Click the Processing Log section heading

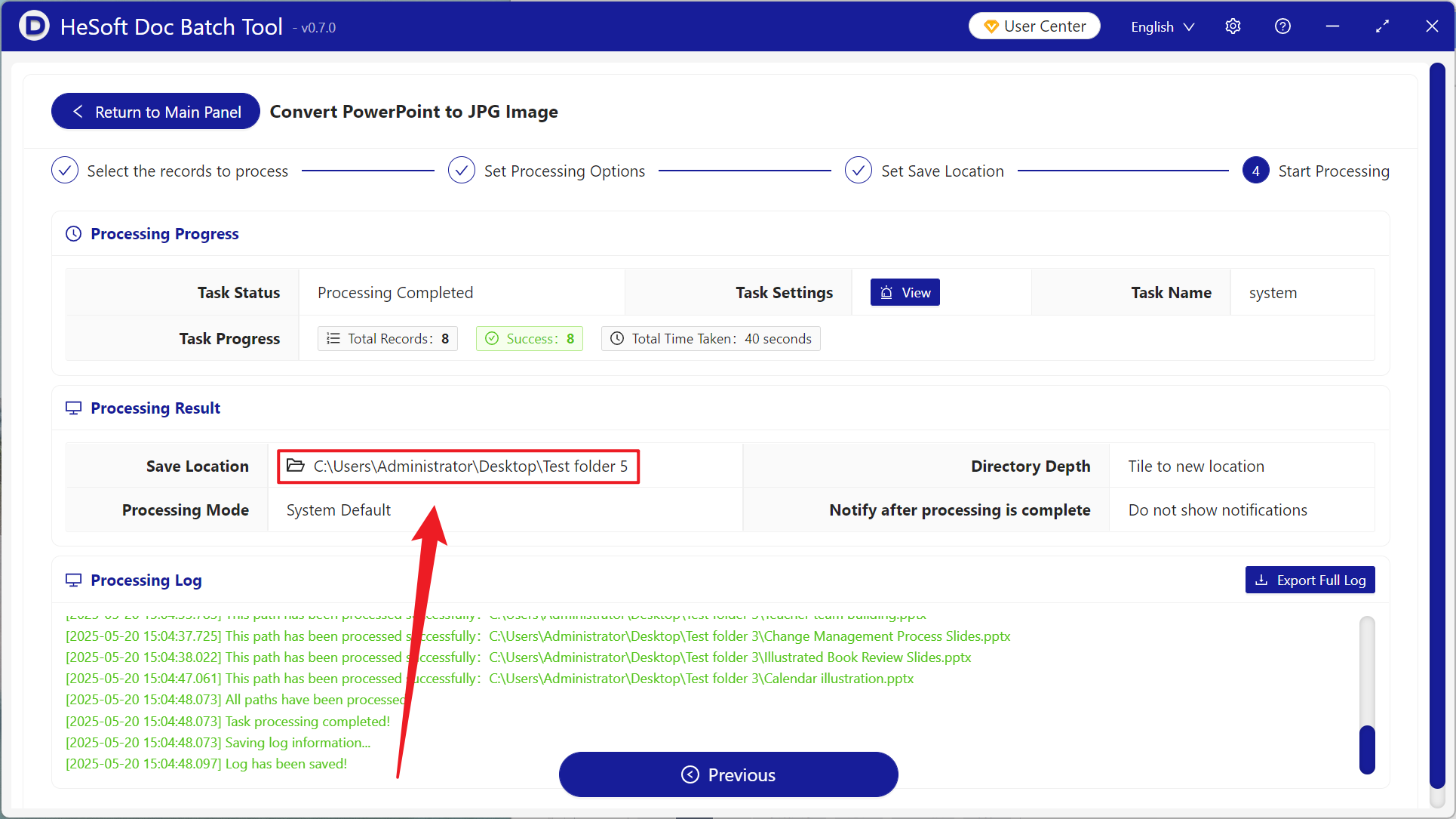[x=146, y=580]
